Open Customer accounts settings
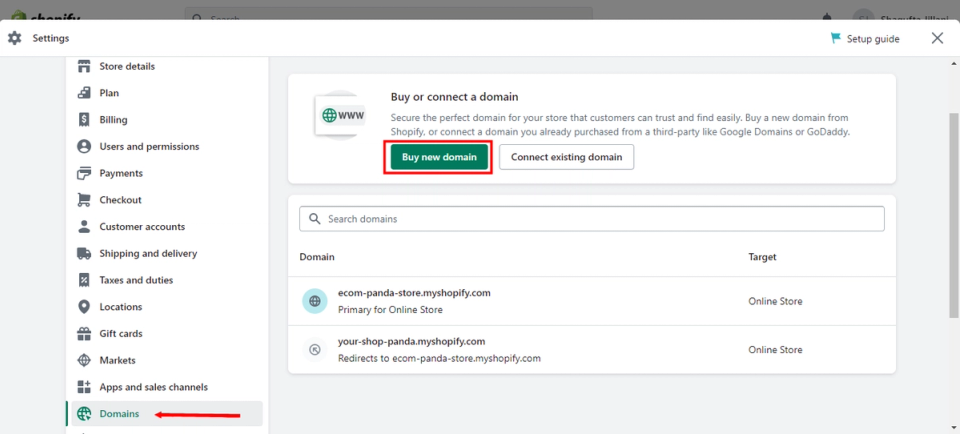 point(142,226)
